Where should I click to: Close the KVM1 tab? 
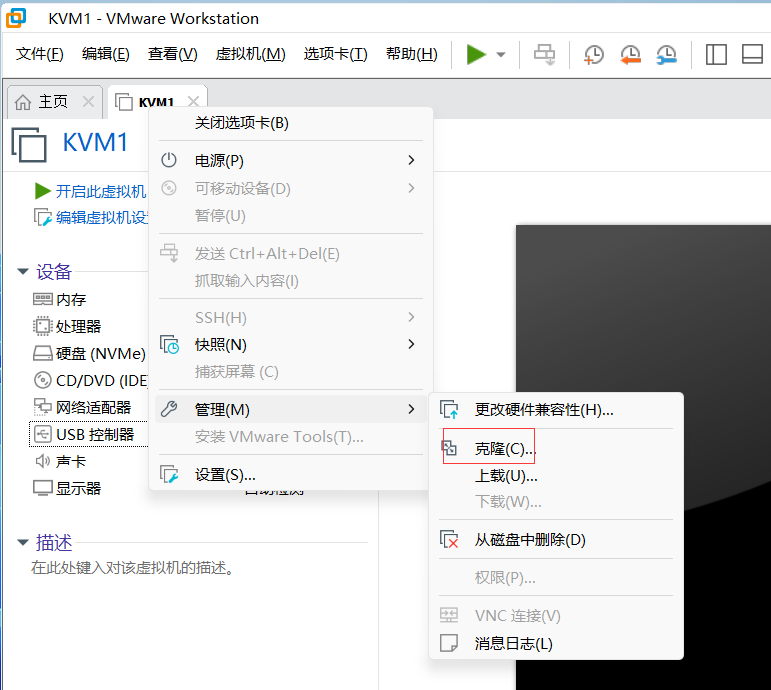[x=194, y=101]
